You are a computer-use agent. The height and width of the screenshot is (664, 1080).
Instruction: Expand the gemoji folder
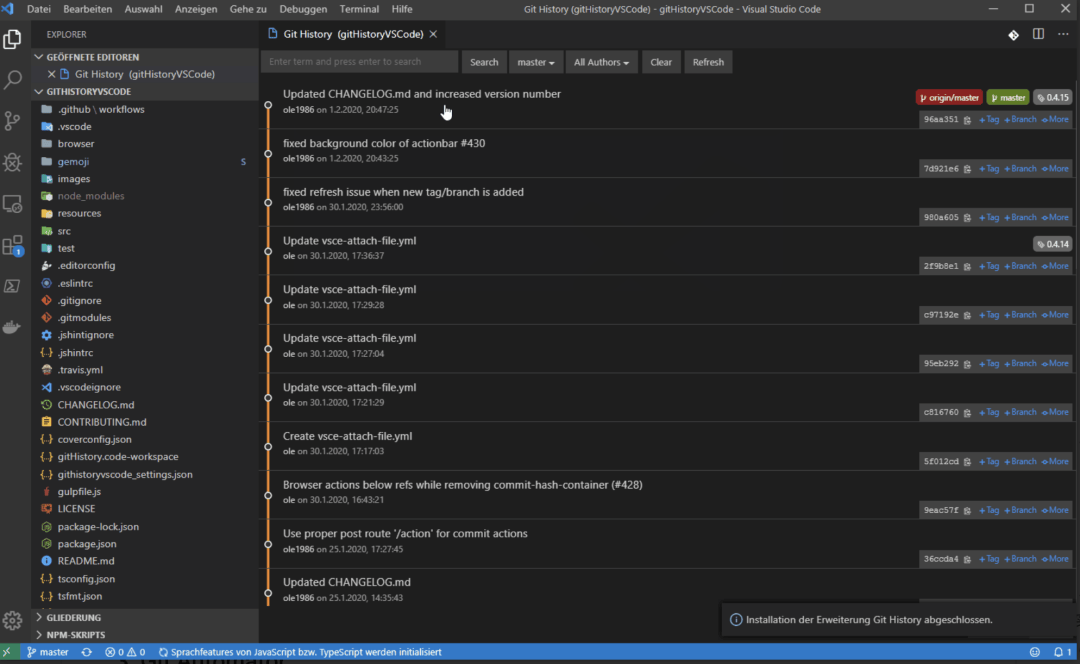(73, 161)
